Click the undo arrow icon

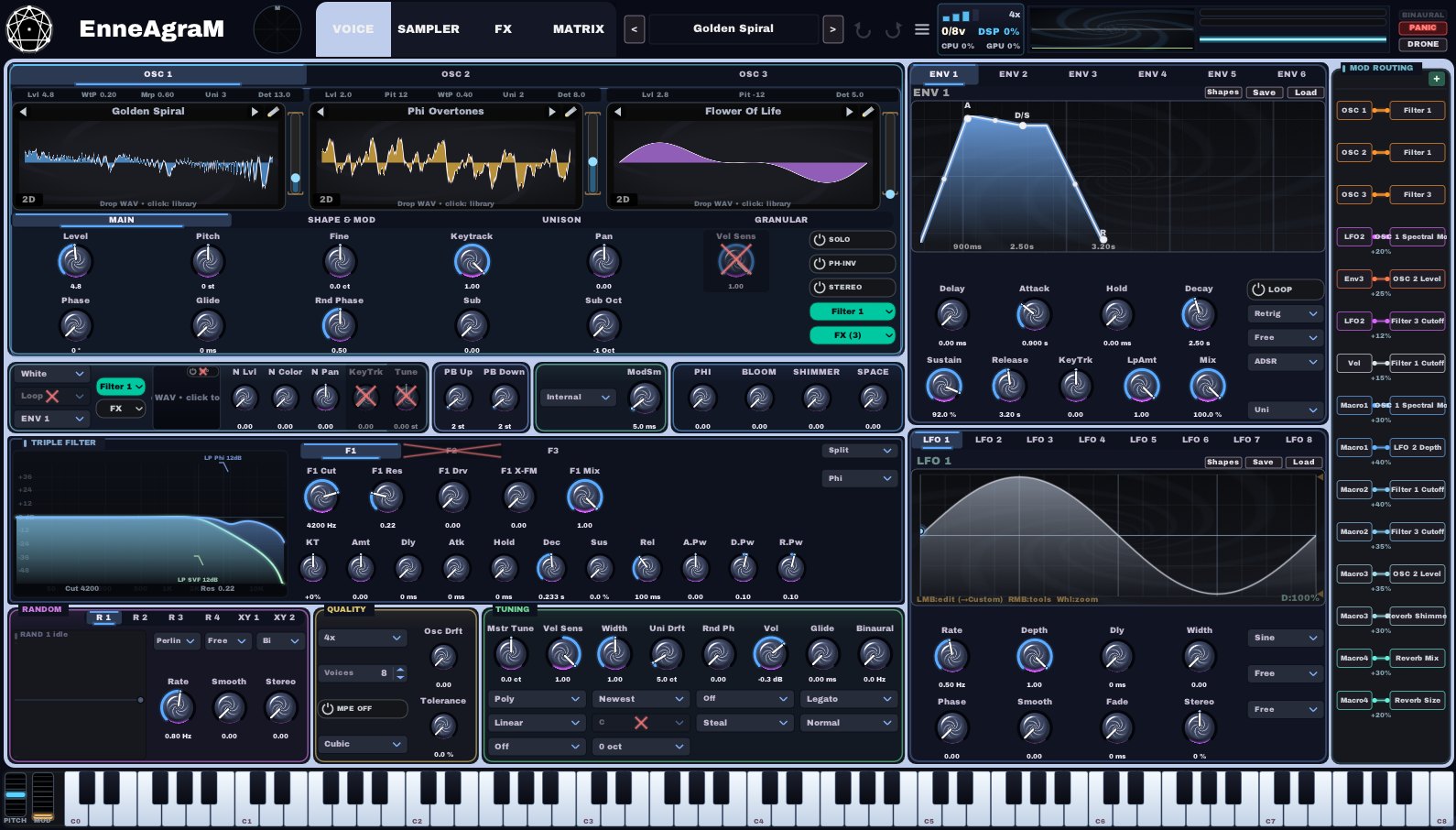(x=863, y=30)
